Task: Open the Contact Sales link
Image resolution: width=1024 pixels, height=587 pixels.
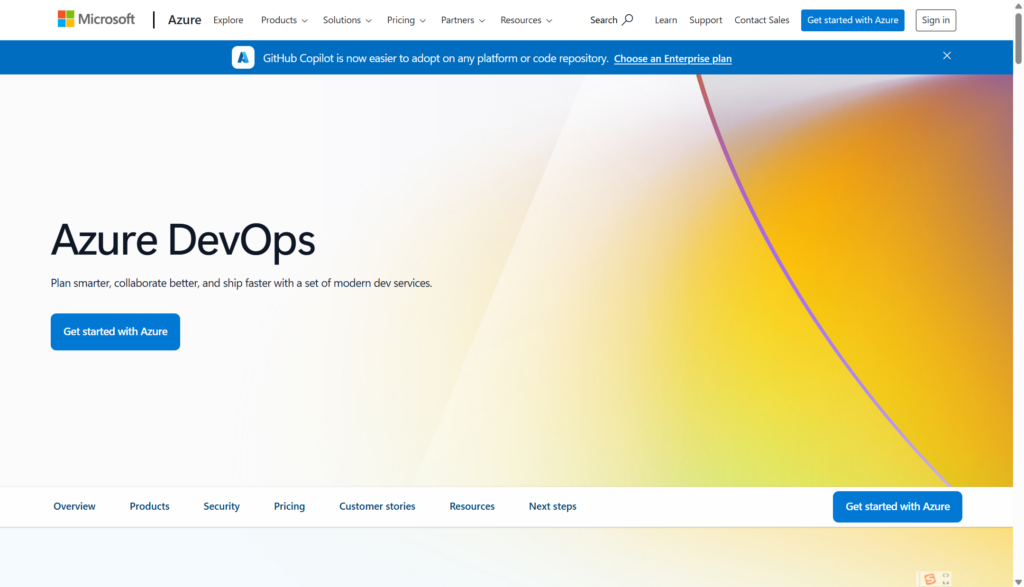Action: click(761, 20)
